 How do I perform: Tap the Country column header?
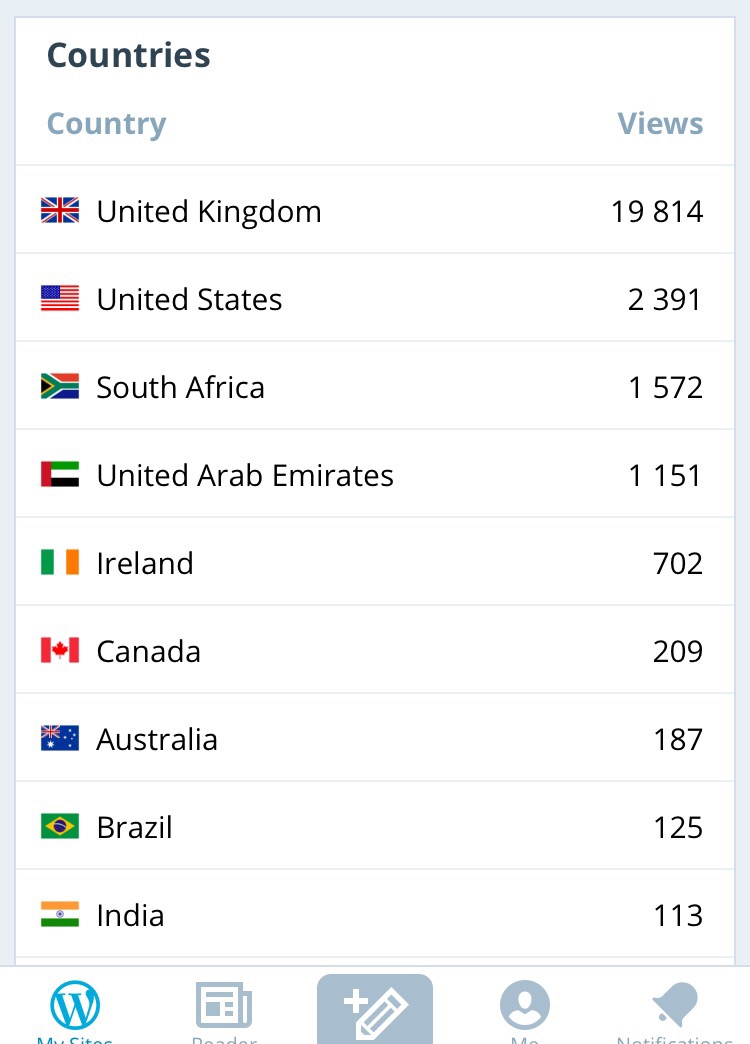pyautogui.click(x=106, y=124)
